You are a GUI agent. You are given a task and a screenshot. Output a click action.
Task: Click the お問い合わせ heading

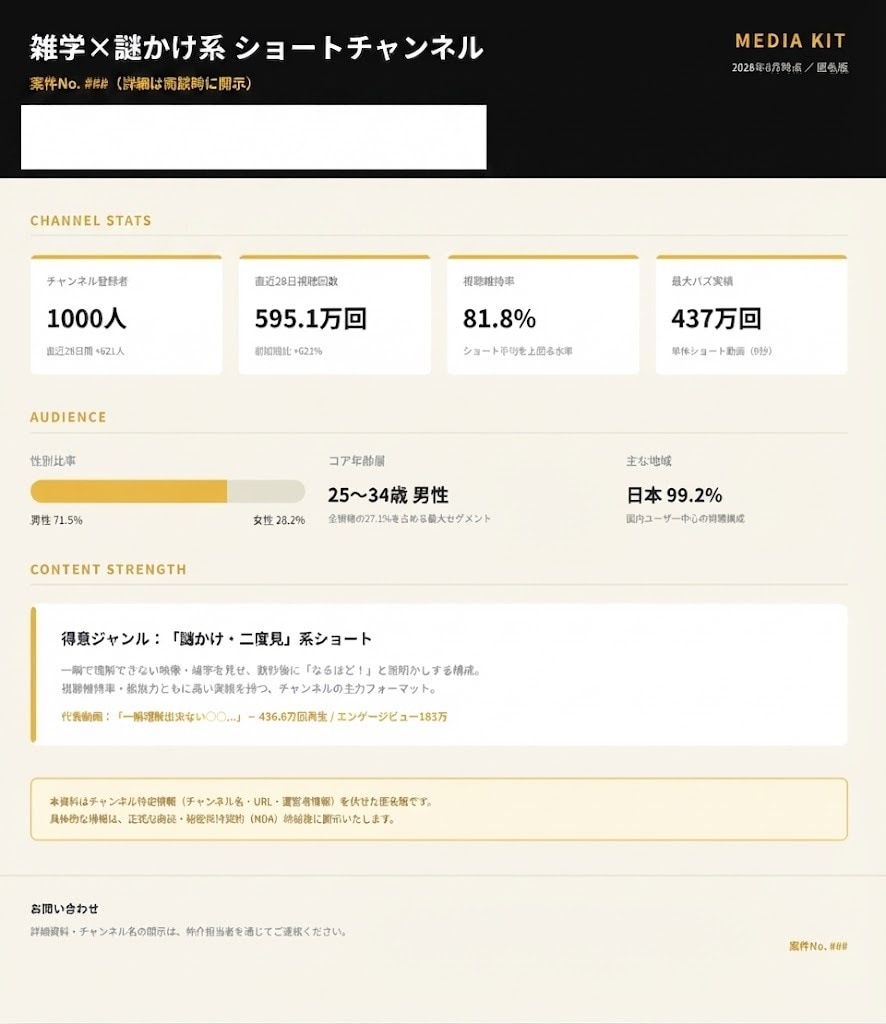(64, 908)
